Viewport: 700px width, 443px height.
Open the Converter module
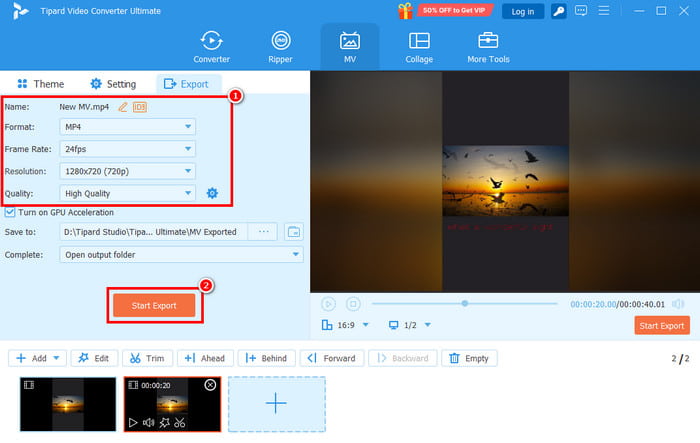pyautogui.click(x=211, y=46)
